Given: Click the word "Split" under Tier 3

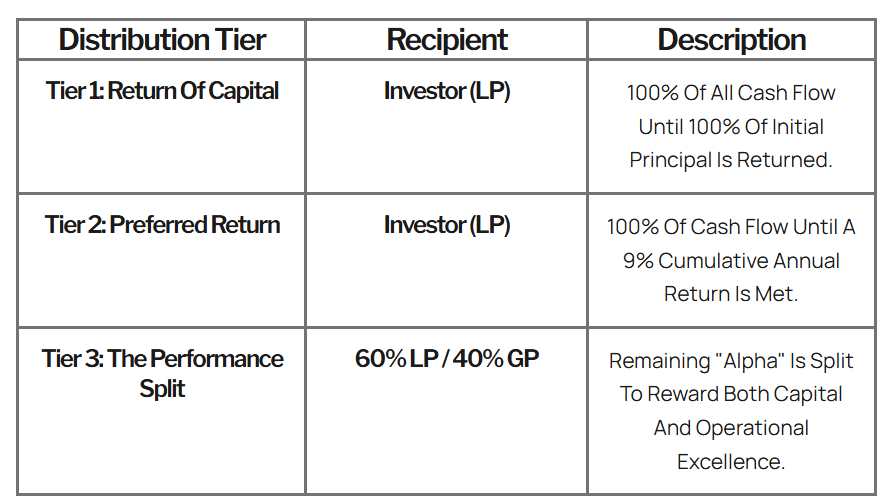Looking at the screenshot, I should click(162, 388).
